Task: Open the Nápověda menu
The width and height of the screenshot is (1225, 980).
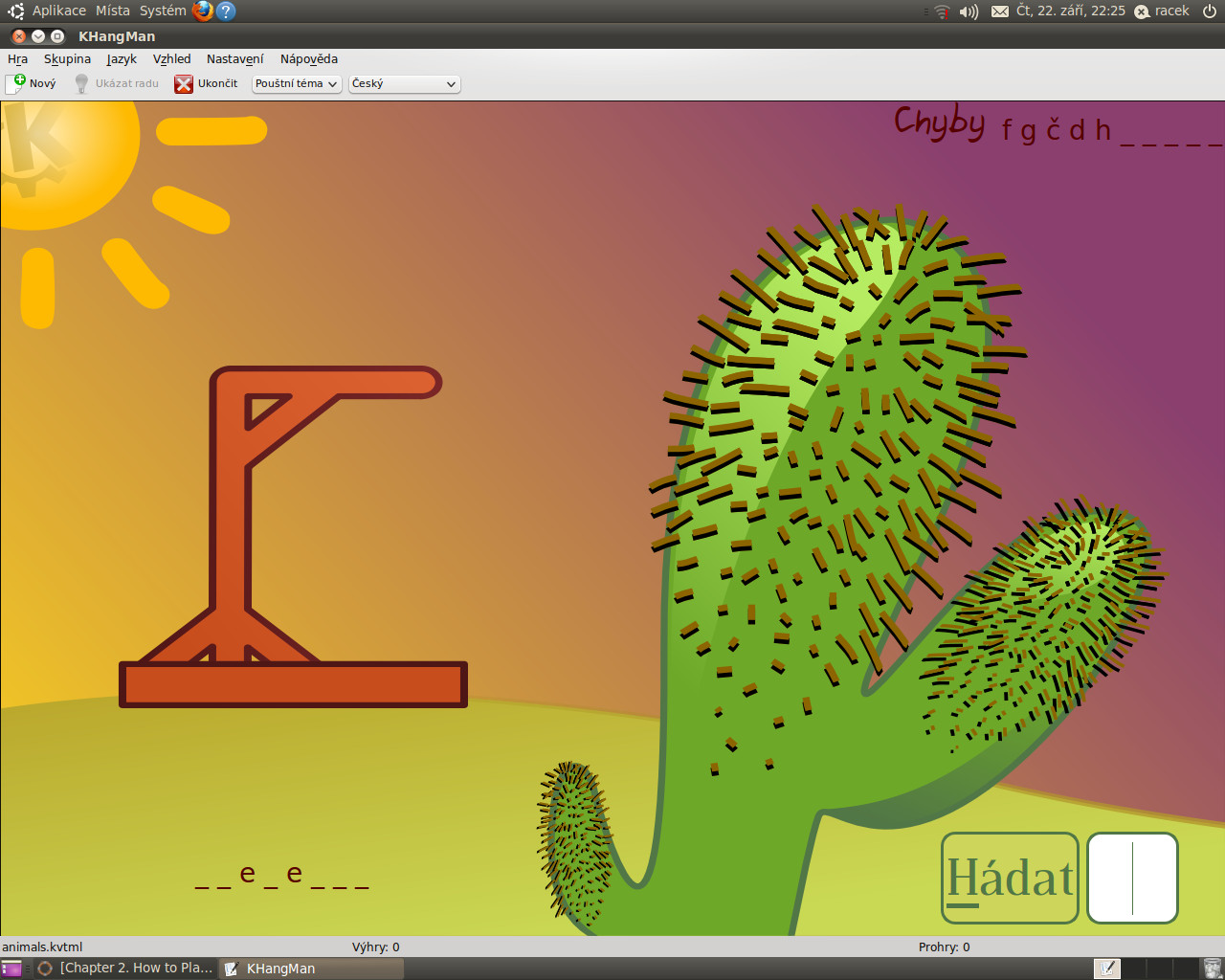Action: pyautogui.click(x=309, y=58)
